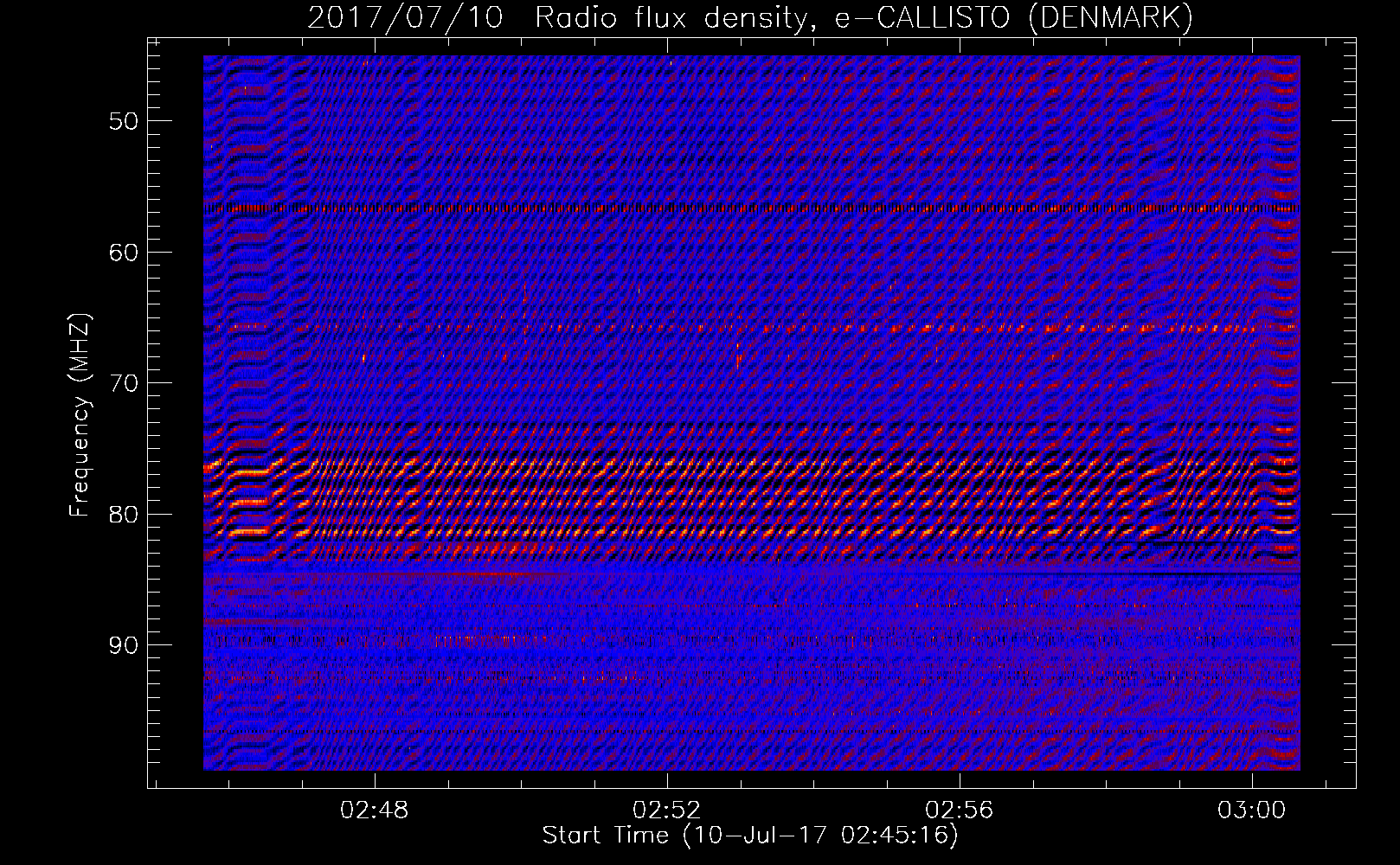Select the 'Frequency (MHZ)' axis label
Screen dimensions: 1400x865
click(x=80, y=415)
